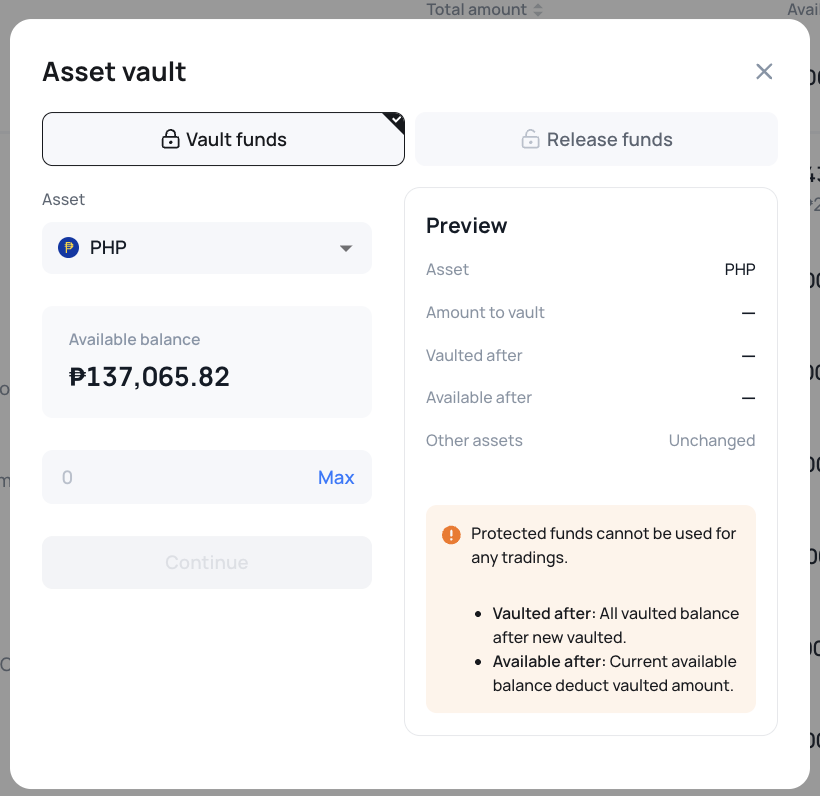The height and width of the screenshot is (796, 820).
Task: Click the lock icon on Vault funds
Action: (x=170, y=139)
